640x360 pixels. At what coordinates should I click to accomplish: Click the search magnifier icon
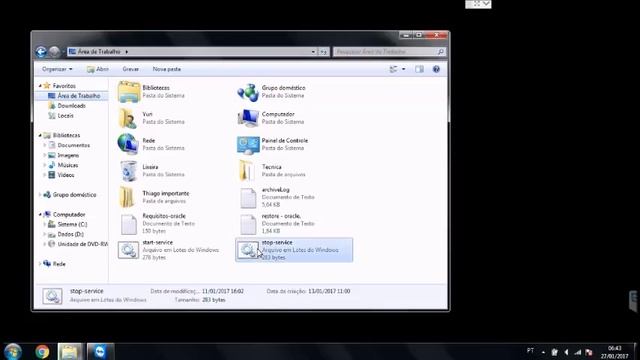tap(440, 52)
